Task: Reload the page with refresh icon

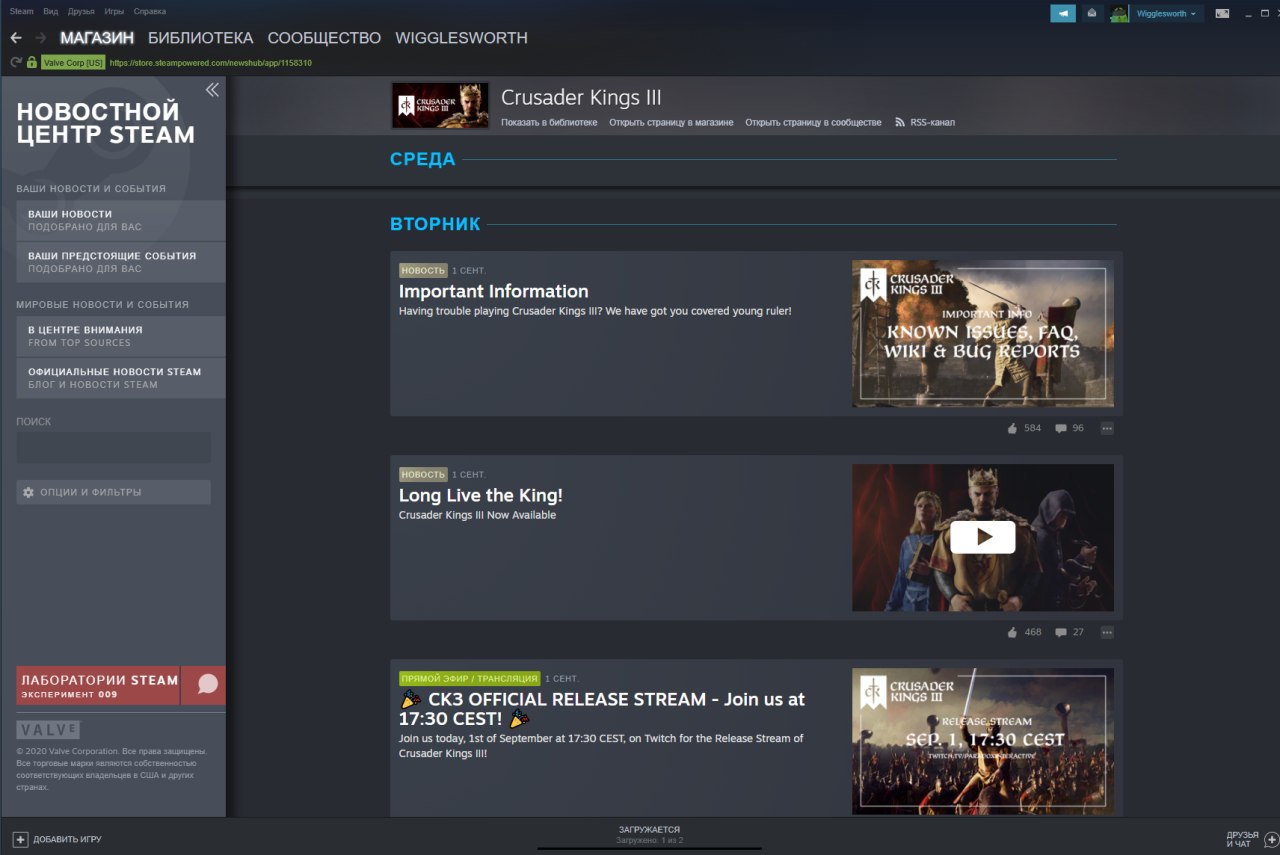Action: click(x=16, y=62)
